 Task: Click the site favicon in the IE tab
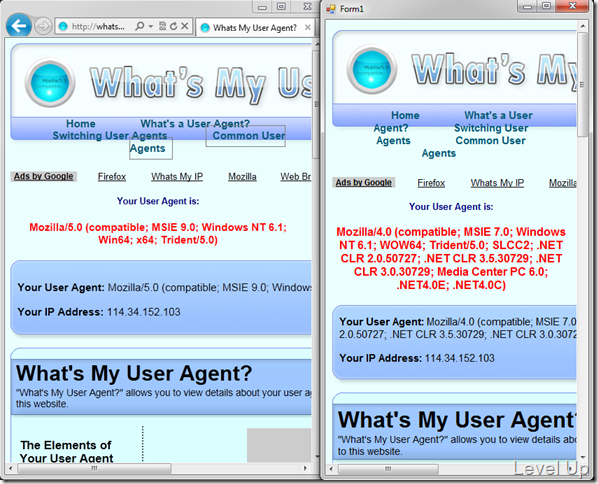(x=205, y=27)
